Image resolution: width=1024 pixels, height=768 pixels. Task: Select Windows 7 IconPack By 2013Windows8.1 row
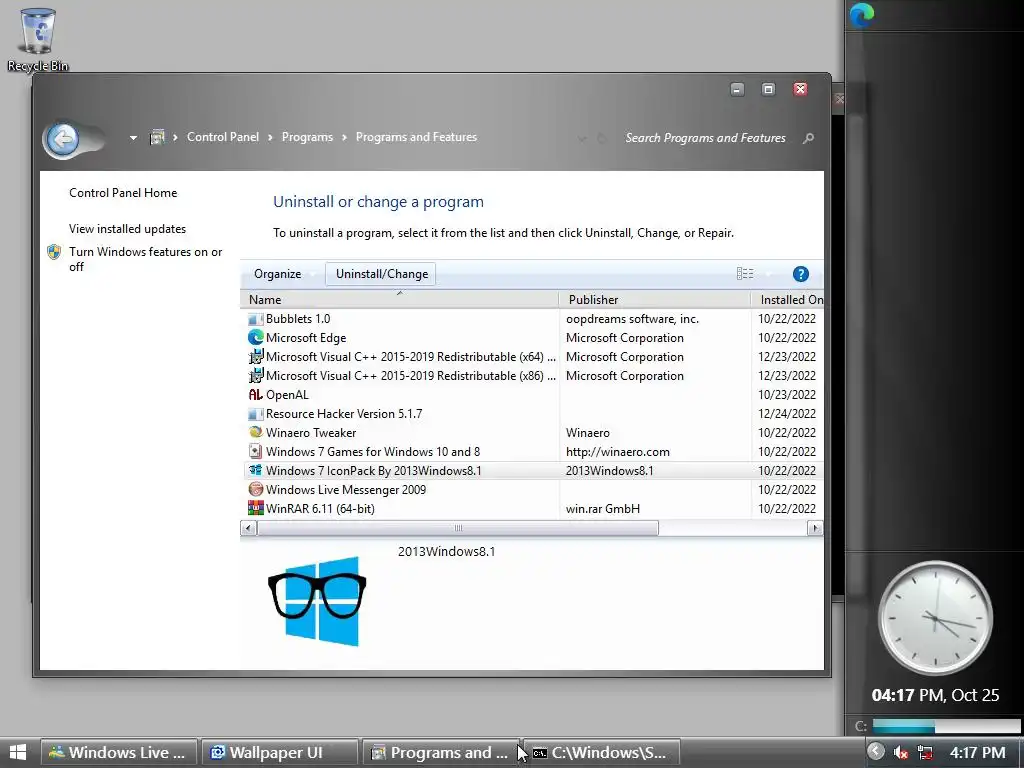point(532,470)
